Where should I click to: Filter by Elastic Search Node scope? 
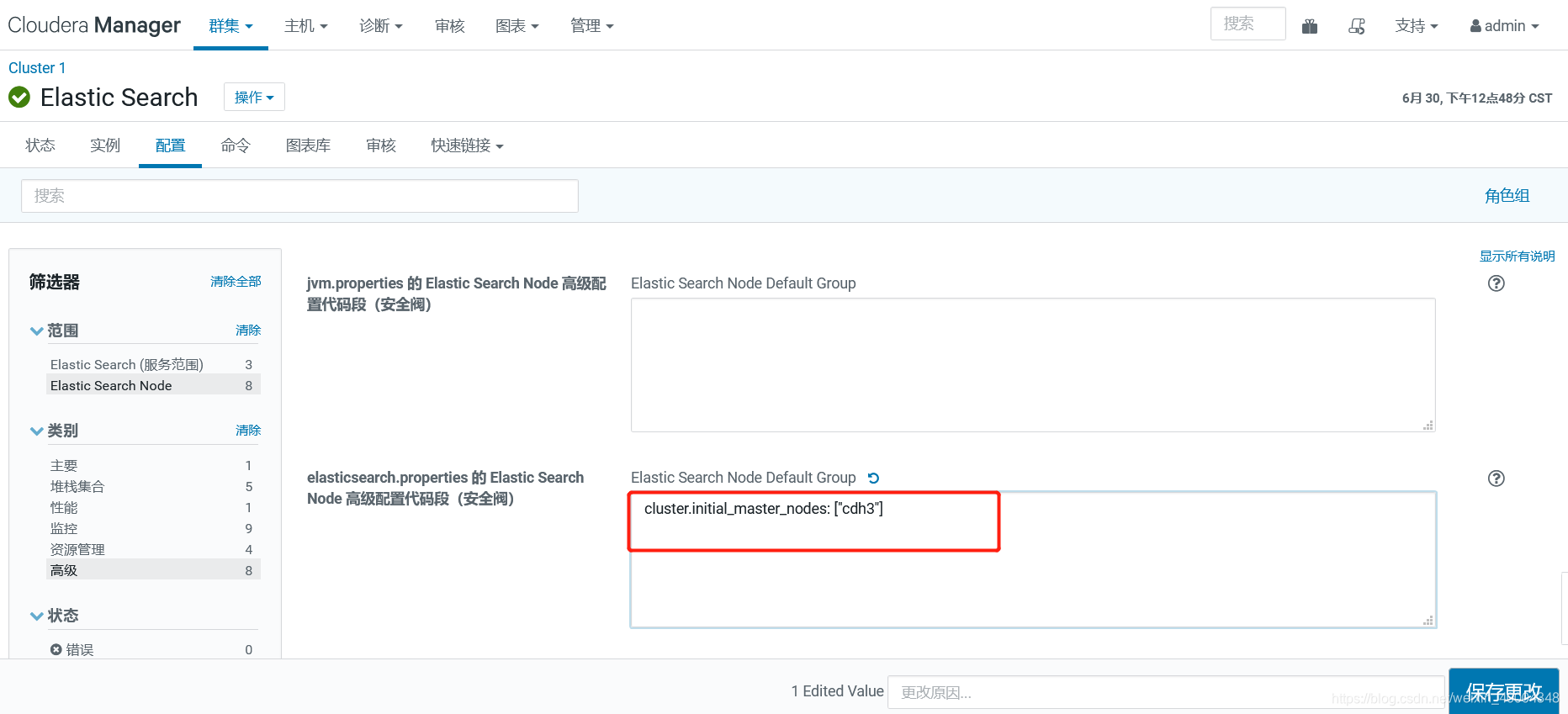pos(153,385)
